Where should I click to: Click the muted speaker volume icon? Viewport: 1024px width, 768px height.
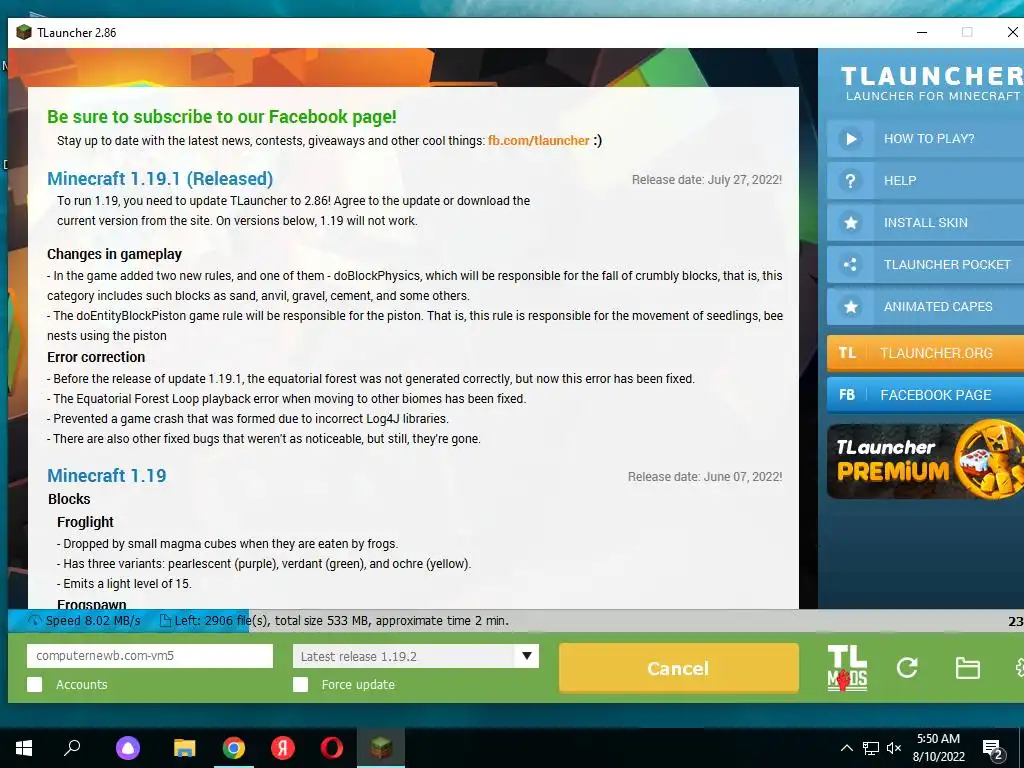[x=894, y=748]
